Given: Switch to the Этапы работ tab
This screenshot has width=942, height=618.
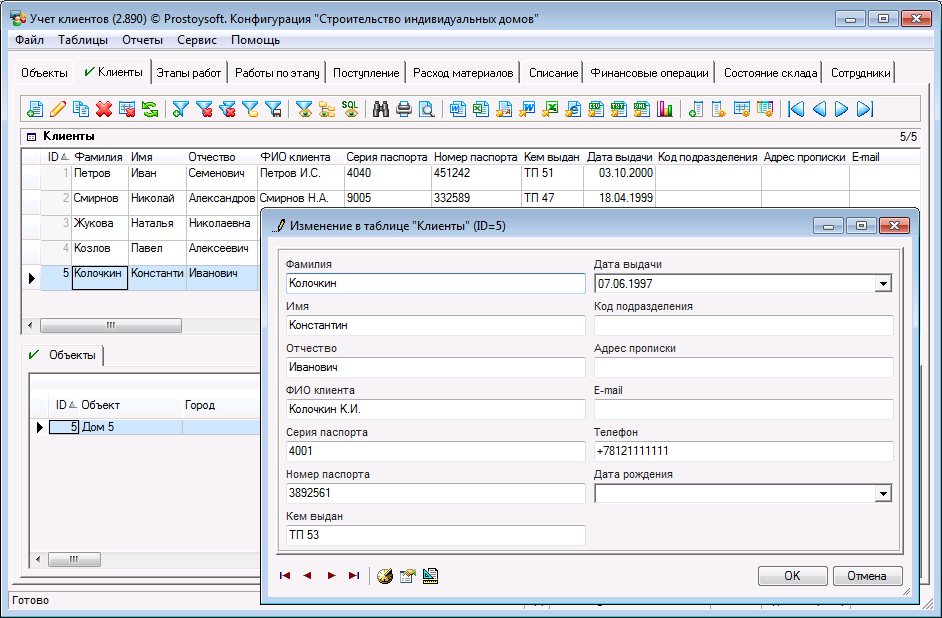Looking at the screenshot, I should click(189, 73).
